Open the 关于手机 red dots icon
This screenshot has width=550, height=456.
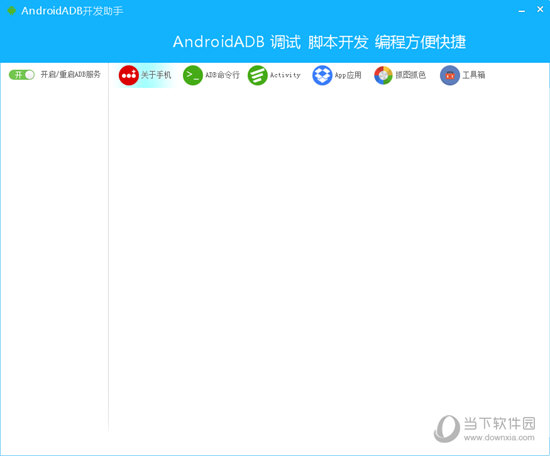pos(129,75)
